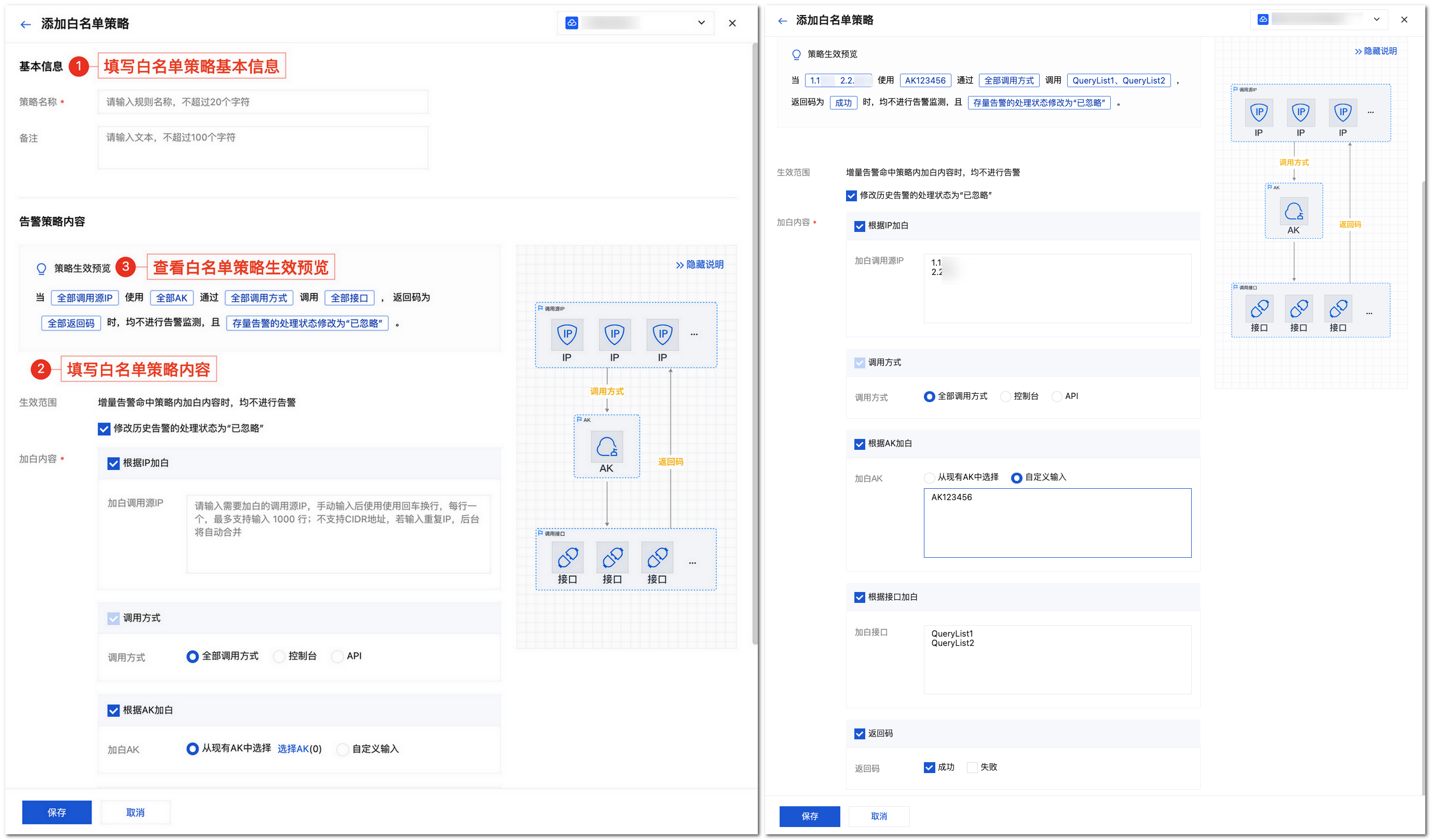
Task: Click 全部接口 tag in left preview
Action: point(349,298)
